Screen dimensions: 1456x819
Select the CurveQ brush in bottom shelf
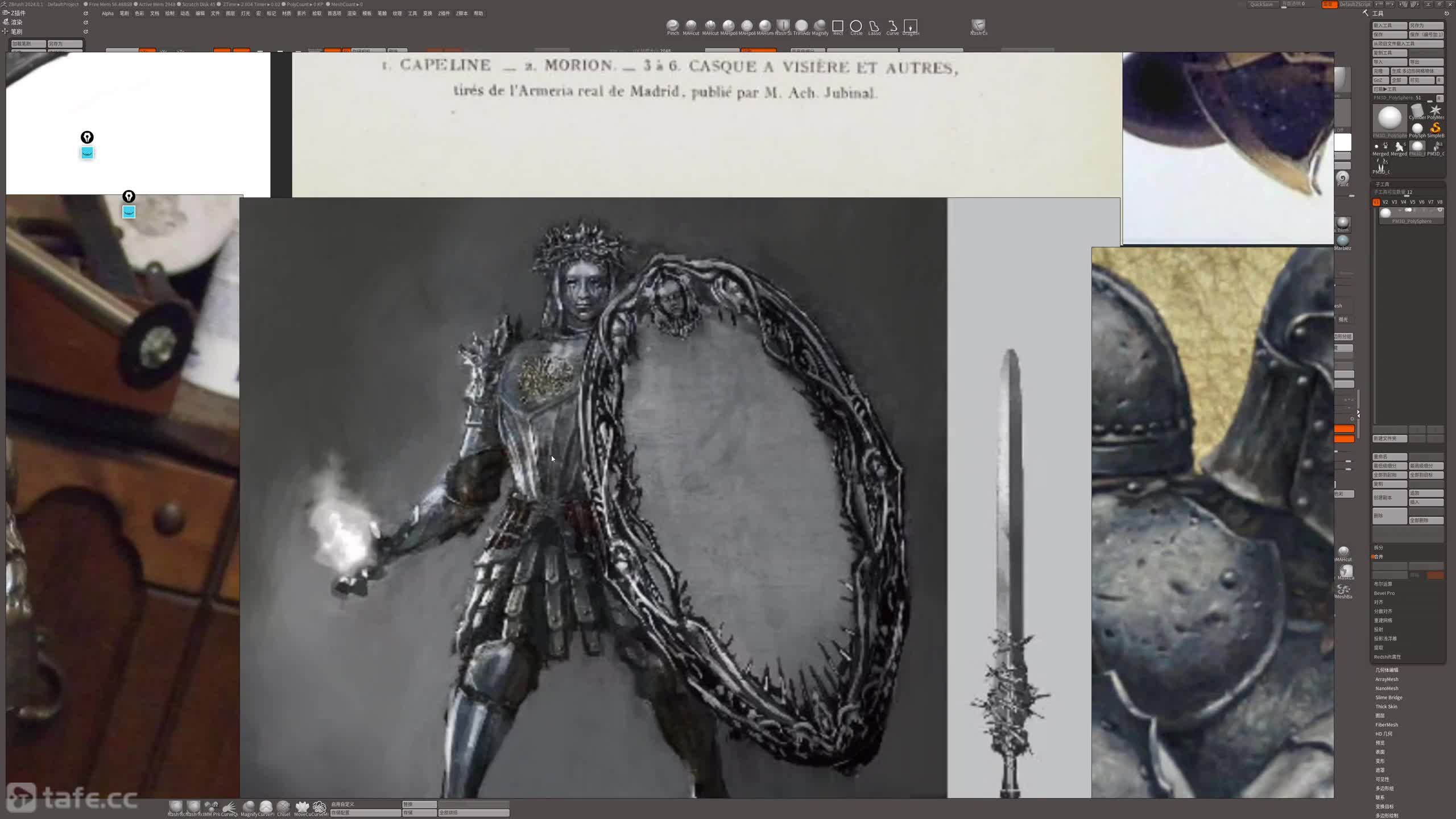pos(229,808)
